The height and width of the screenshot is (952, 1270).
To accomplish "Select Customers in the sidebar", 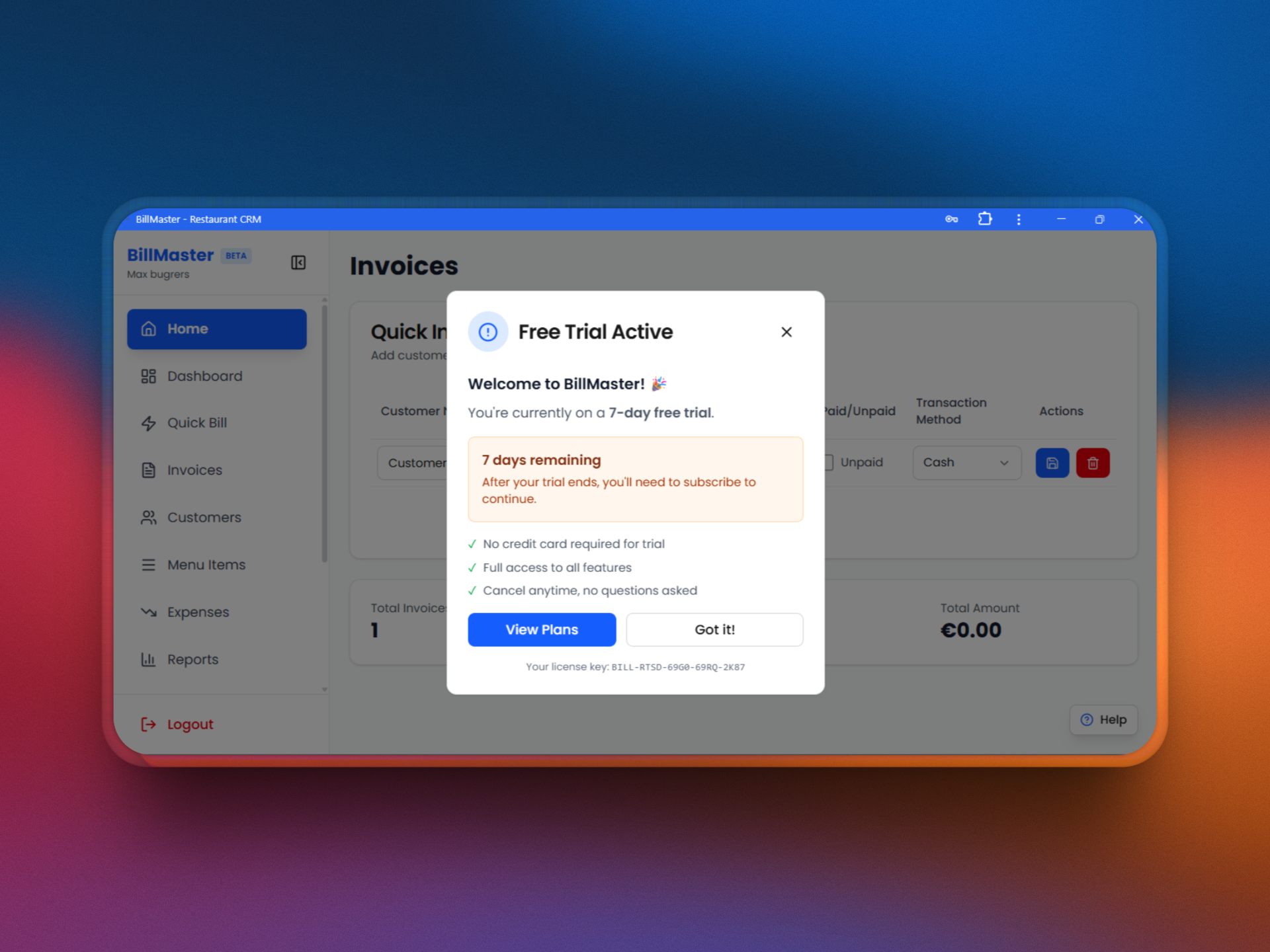I will coord(204,518).
